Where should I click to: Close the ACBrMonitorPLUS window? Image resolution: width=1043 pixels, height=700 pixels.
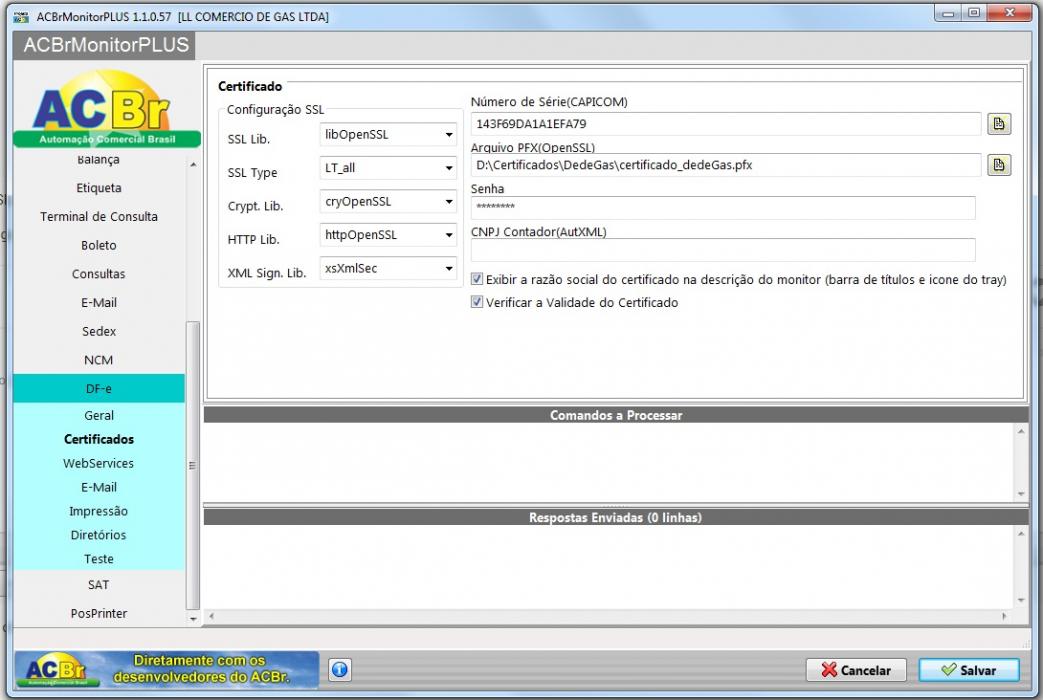[1009, 13]
